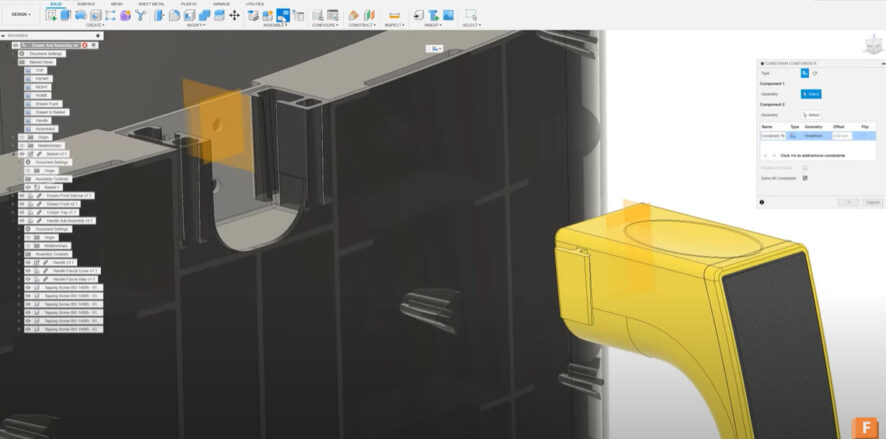Open the ASSEMBLE dropdown menu

click(275, 25)
